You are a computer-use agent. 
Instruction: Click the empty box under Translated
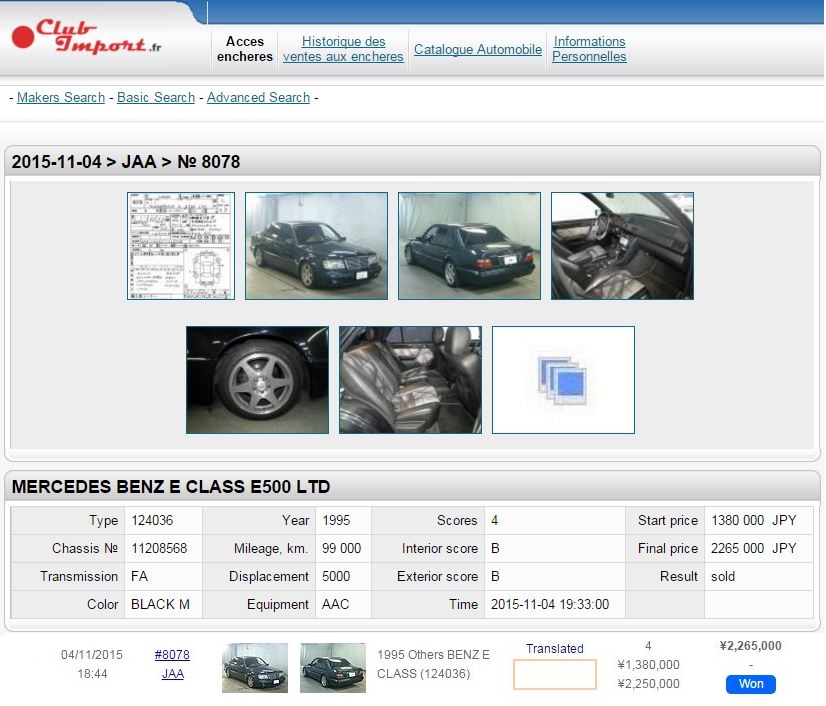tap(554, 674)
